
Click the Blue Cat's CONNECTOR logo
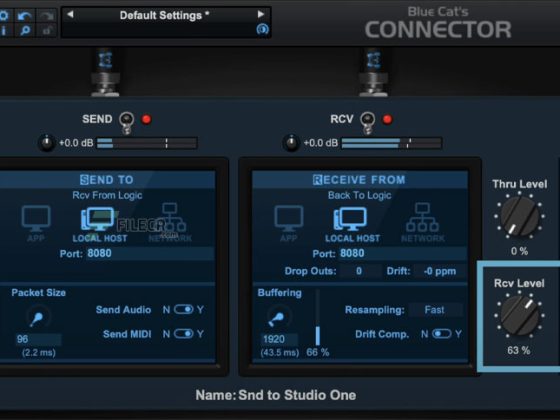[438, 23]
